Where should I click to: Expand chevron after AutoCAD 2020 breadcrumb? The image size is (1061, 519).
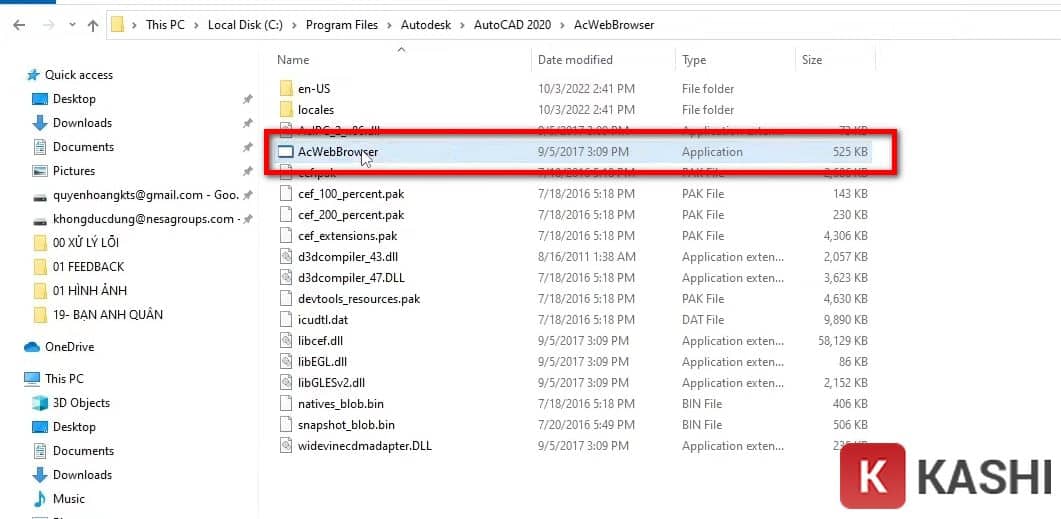(563, 25)
